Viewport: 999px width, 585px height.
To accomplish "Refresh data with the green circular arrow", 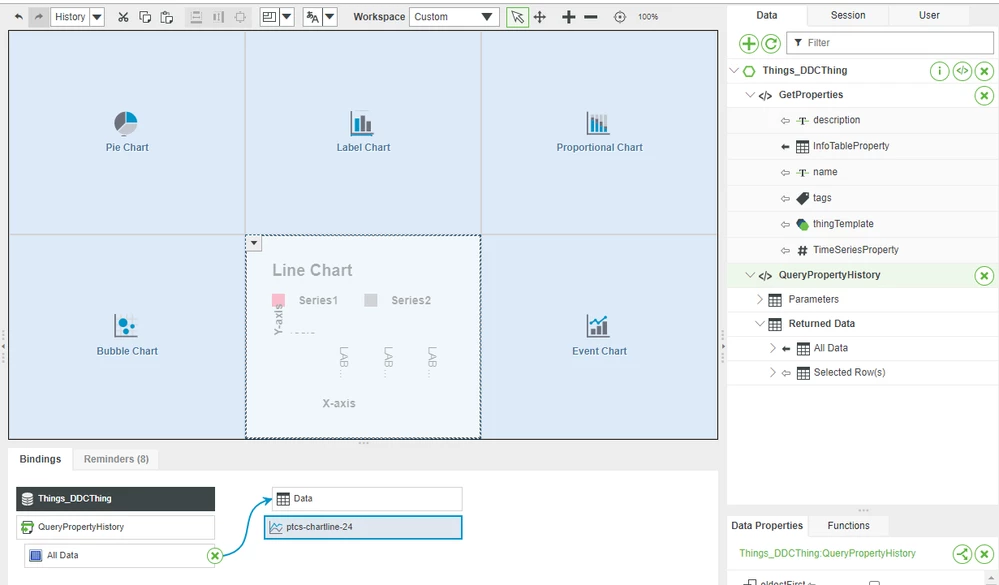I will point(771,43).
